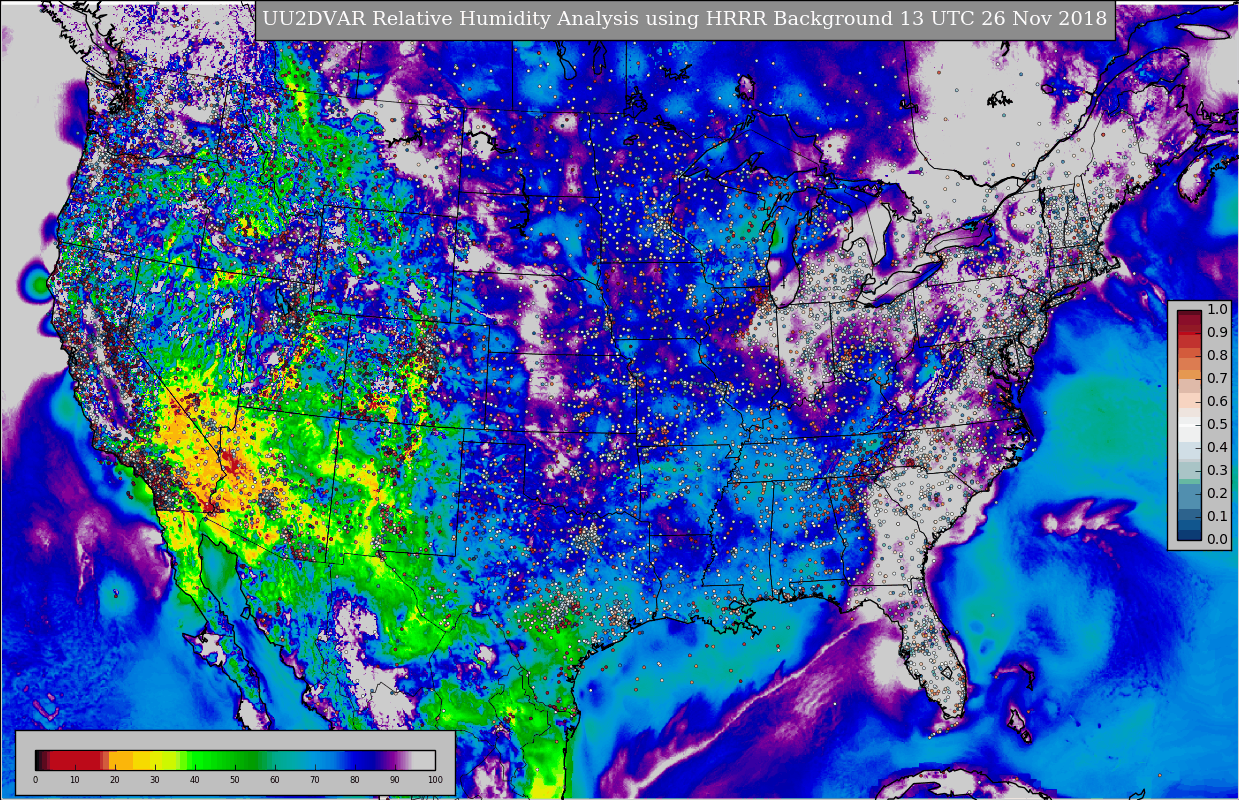This screenshot has width=1239, height=800.
Task: Click the 70 tick label on humidity colorbar
Action: (315, 780)
